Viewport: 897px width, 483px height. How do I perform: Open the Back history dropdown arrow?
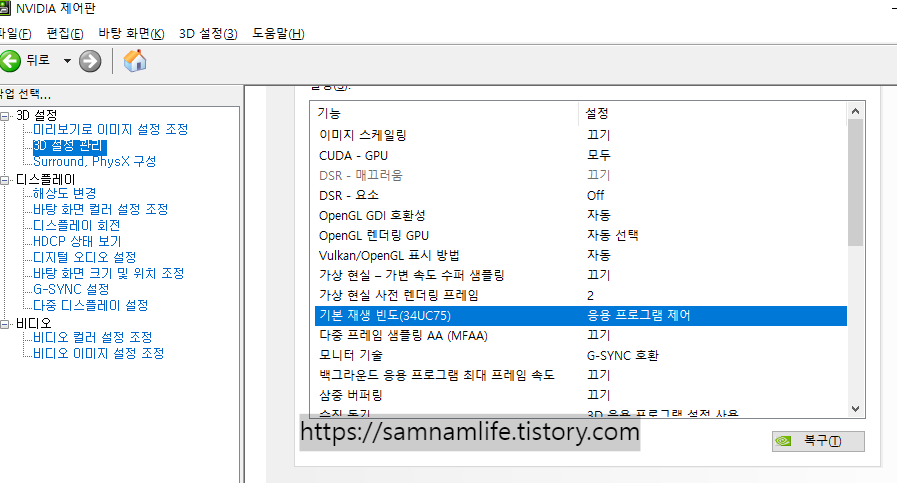(x=67, y=61)
